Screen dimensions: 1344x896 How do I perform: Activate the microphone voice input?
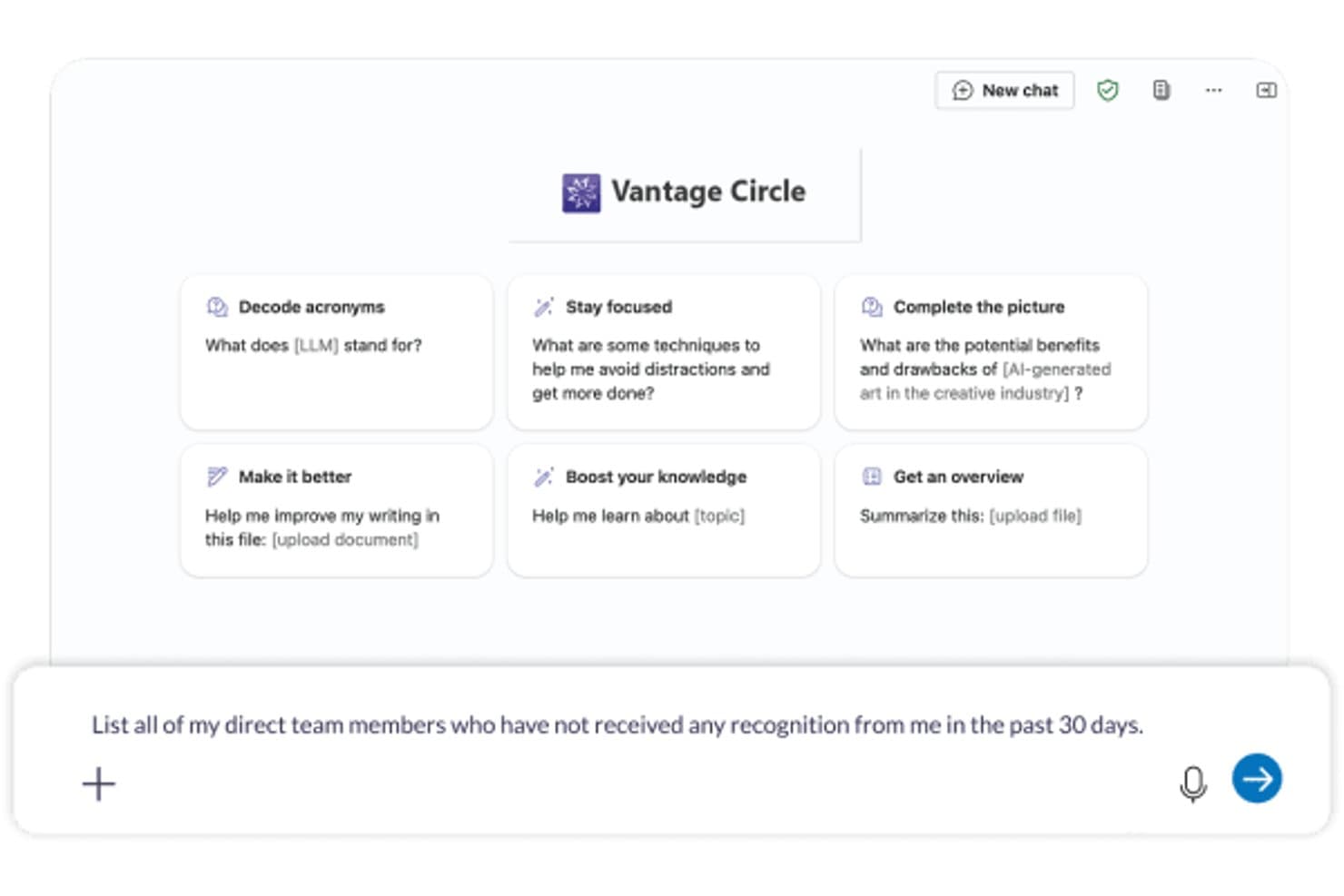1193,783
